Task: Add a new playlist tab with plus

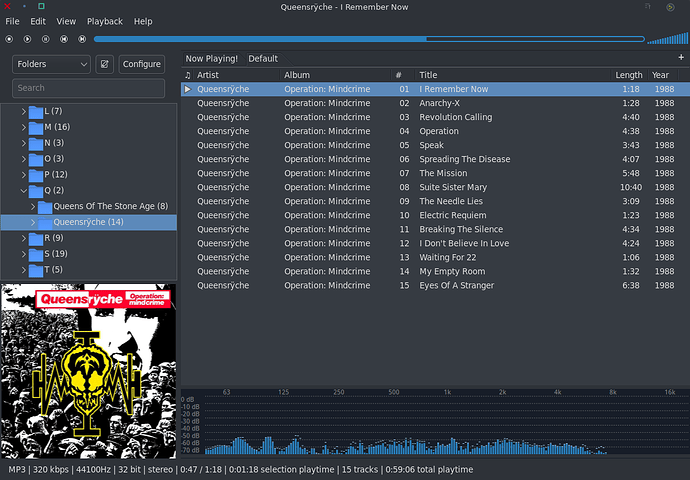Action: click(681, 58)
